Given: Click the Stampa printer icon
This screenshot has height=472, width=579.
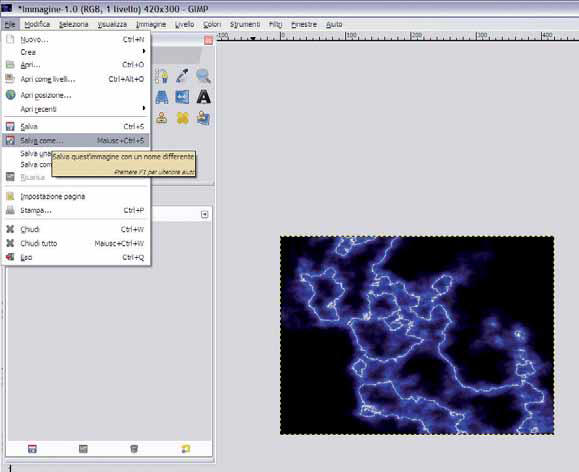Looking at the screenshot, I should pos(10,211).
